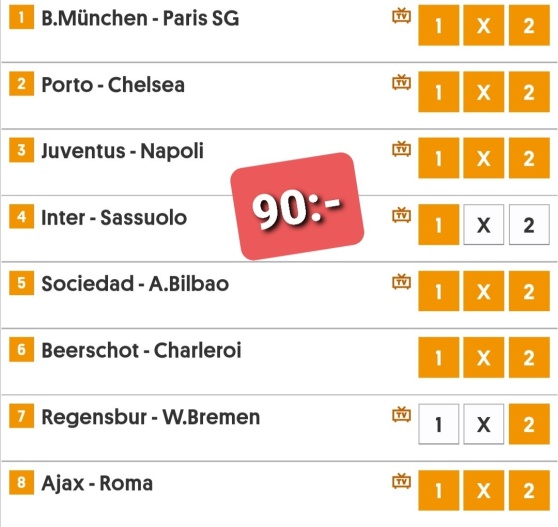Enable X (draw) for Inter - Sassuolo
Viewport: 558px width, 527px height.
pyautogui.click(x=484, y=225)
